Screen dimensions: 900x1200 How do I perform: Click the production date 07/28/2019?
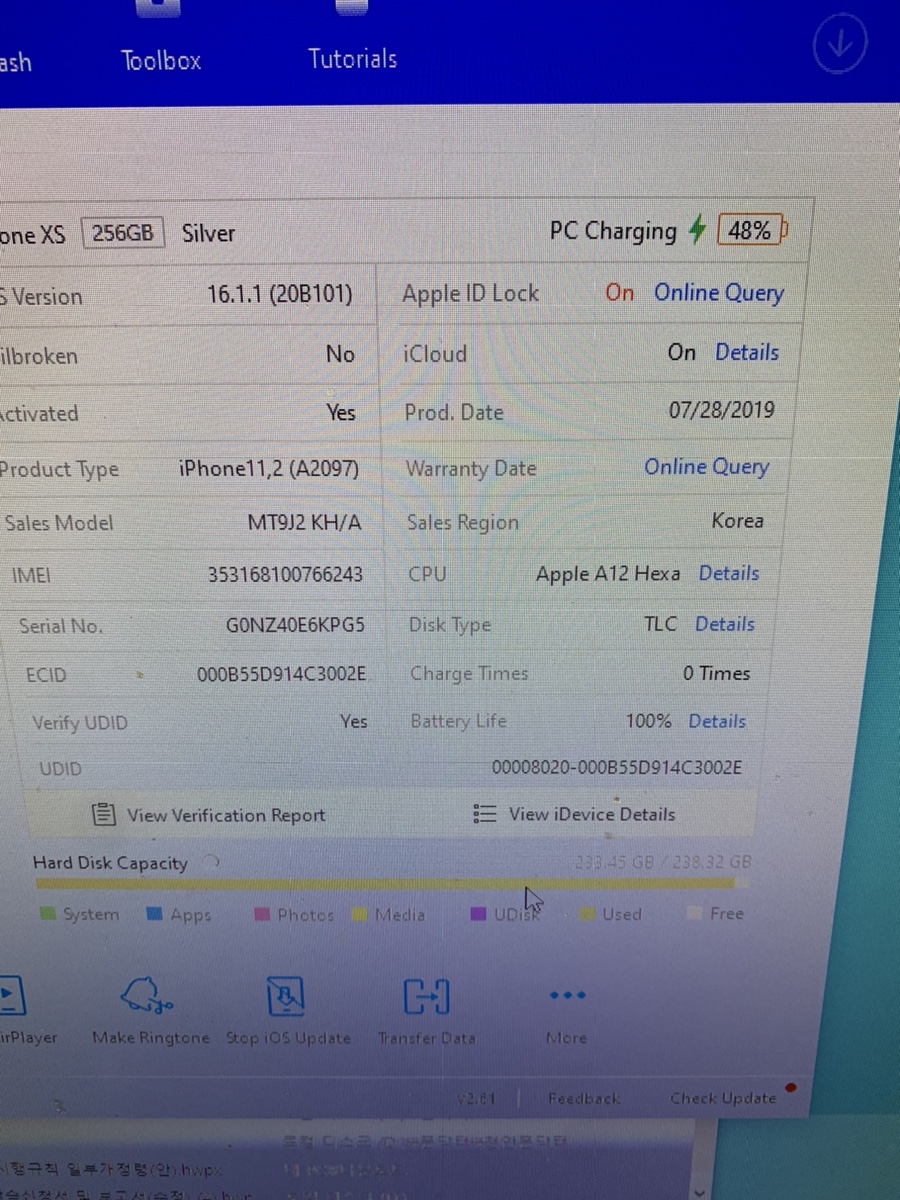(721, 409)
